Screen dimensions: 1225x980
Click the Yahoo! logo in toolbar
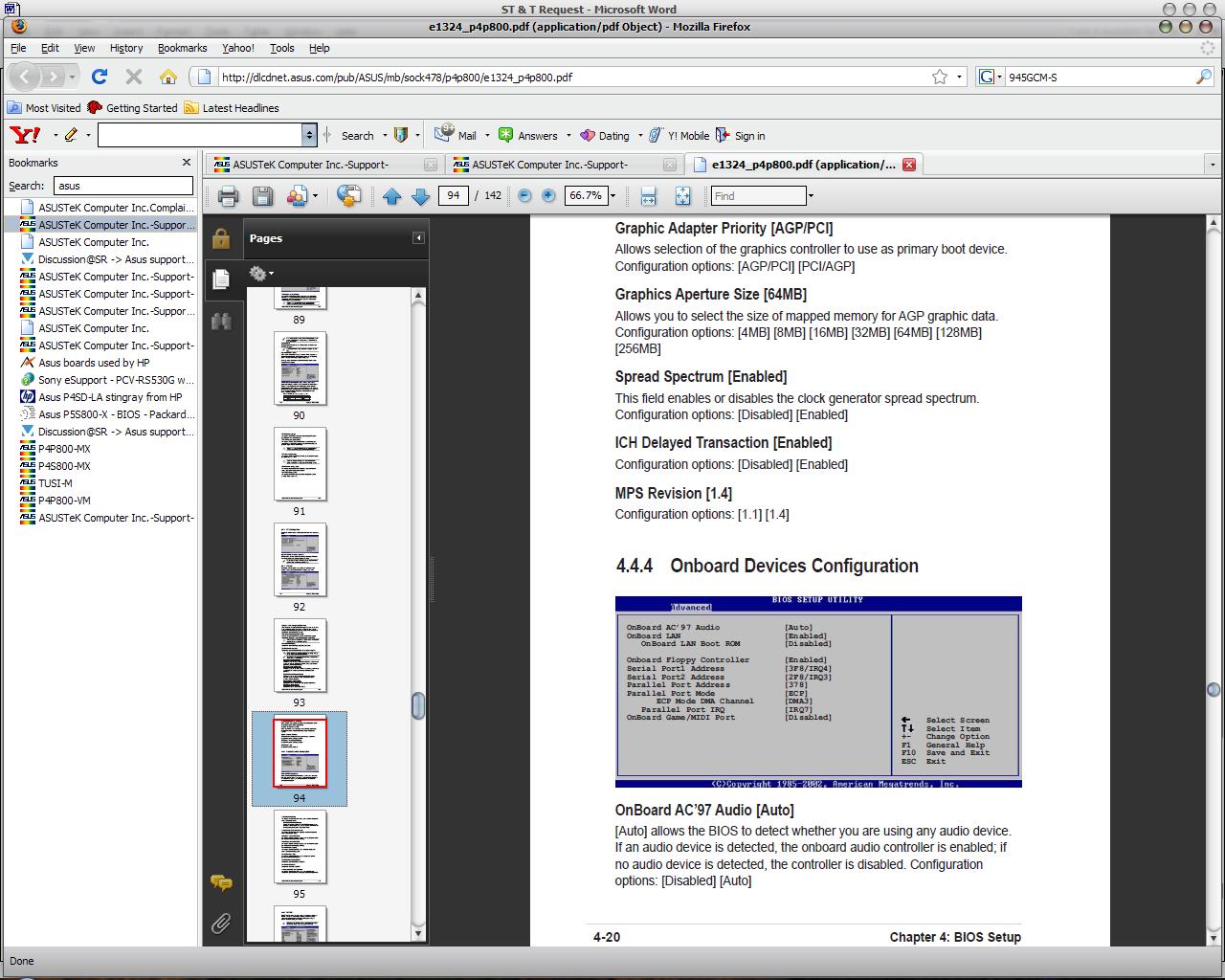pos(25,135)
